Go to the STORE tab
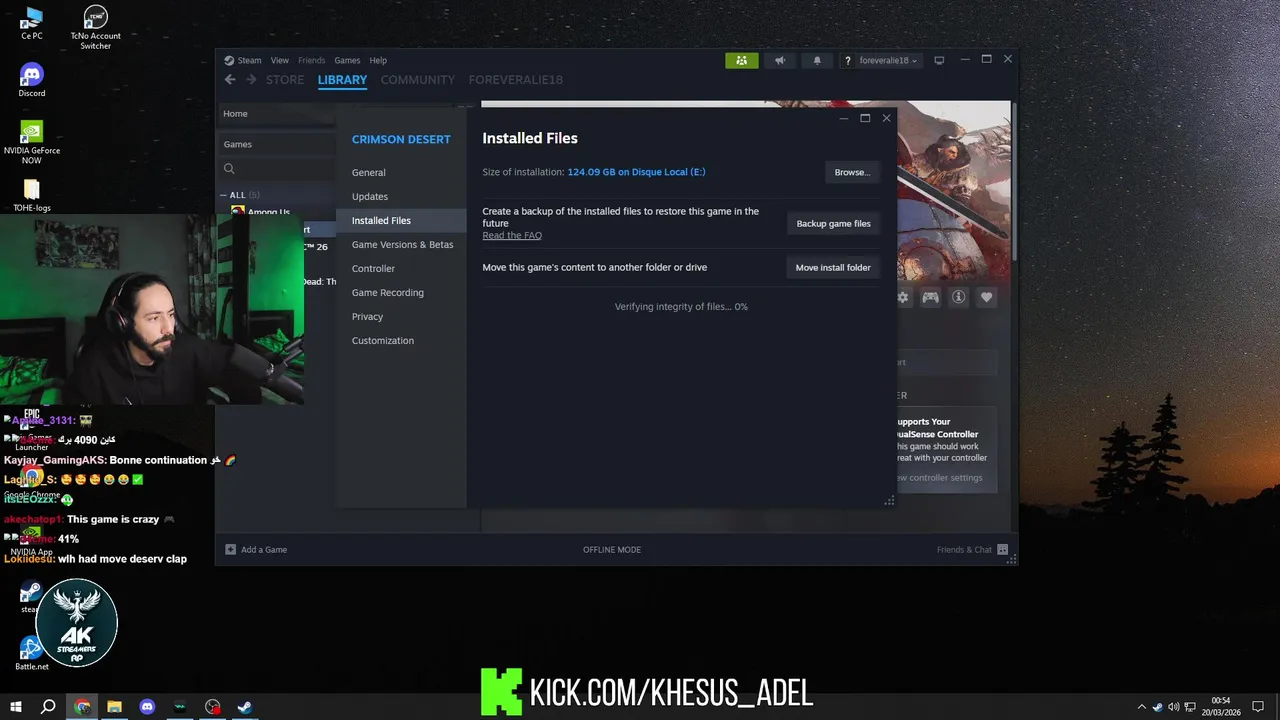 [x=285, y=80]
